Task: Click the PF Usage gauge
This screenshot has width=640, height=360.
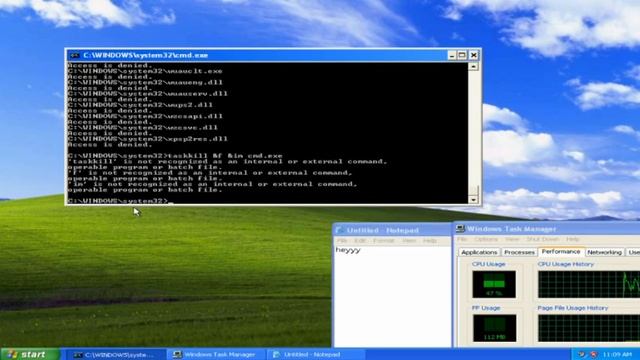Action: point(494,328)
